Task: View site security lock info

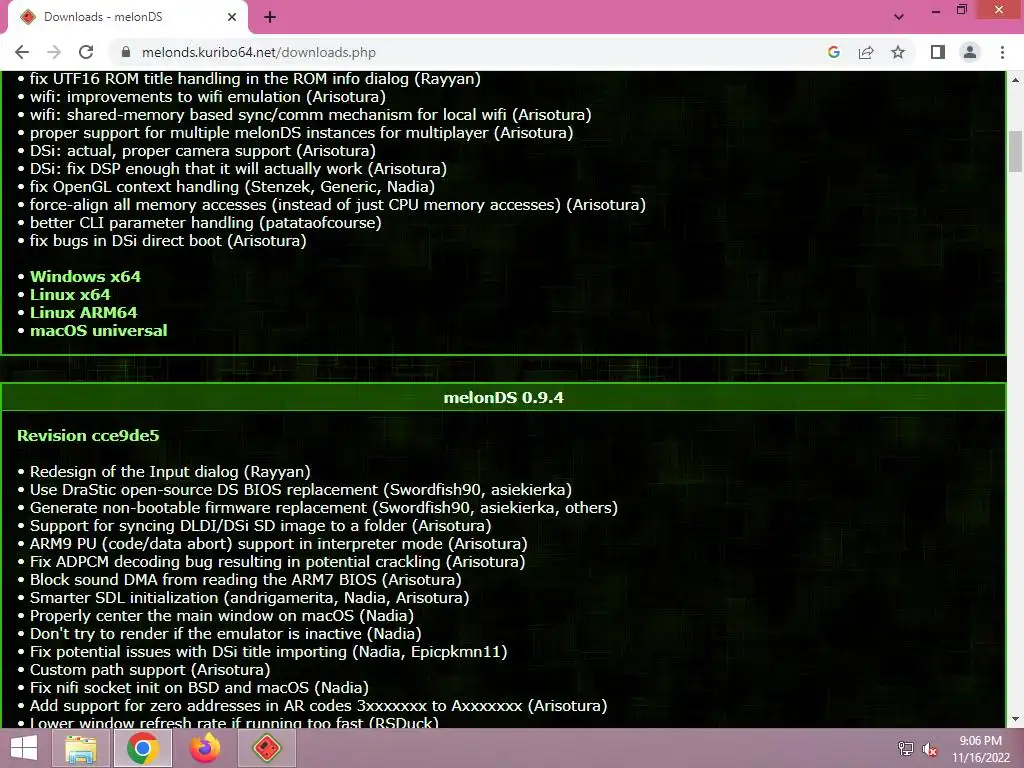Action: 127,52
